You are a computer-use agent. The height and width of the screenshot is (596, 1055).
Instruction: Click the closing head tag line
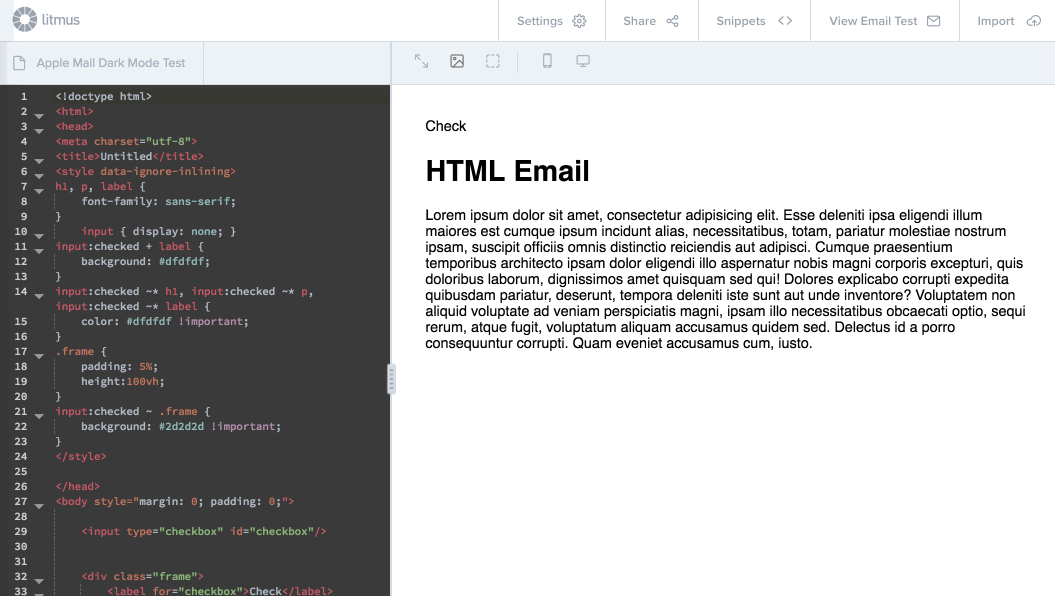[77, 486]
